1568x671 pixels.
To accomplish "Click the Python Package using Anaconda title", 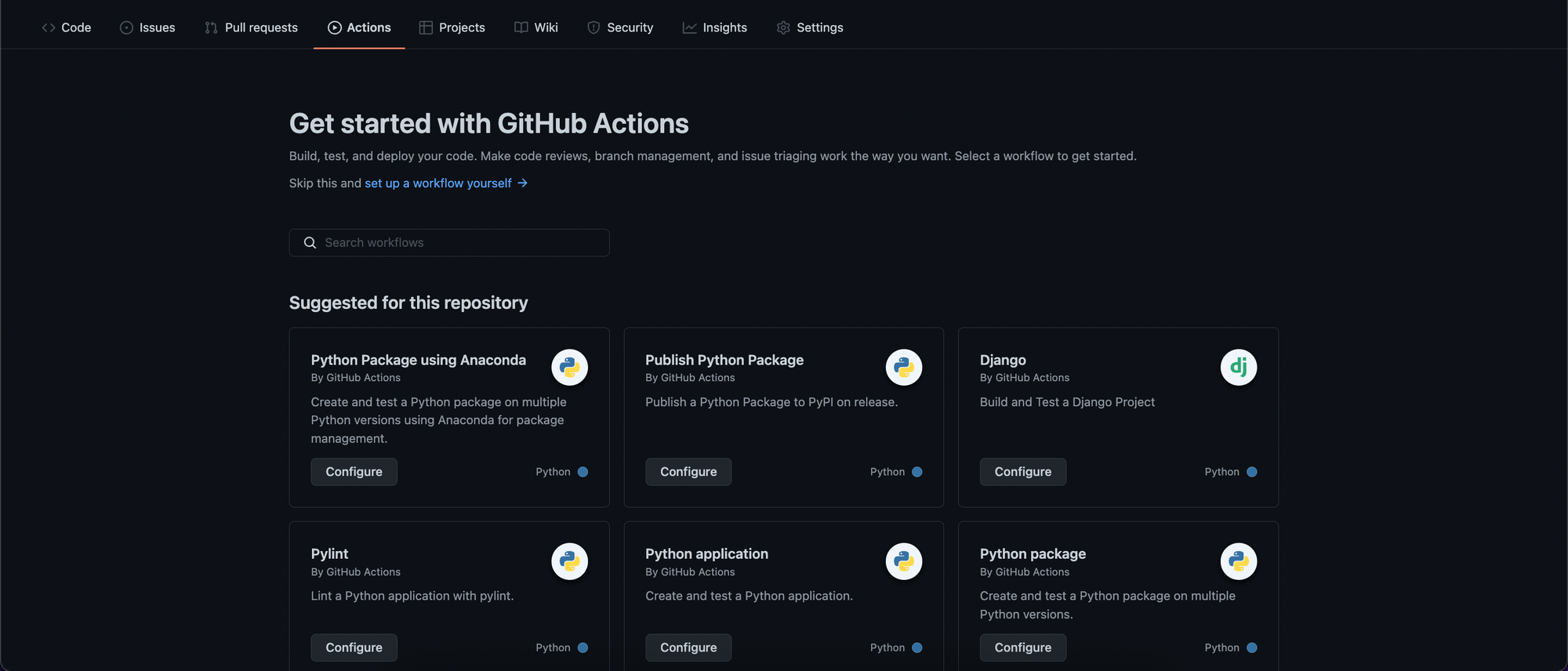I will [x=418, y=360].
